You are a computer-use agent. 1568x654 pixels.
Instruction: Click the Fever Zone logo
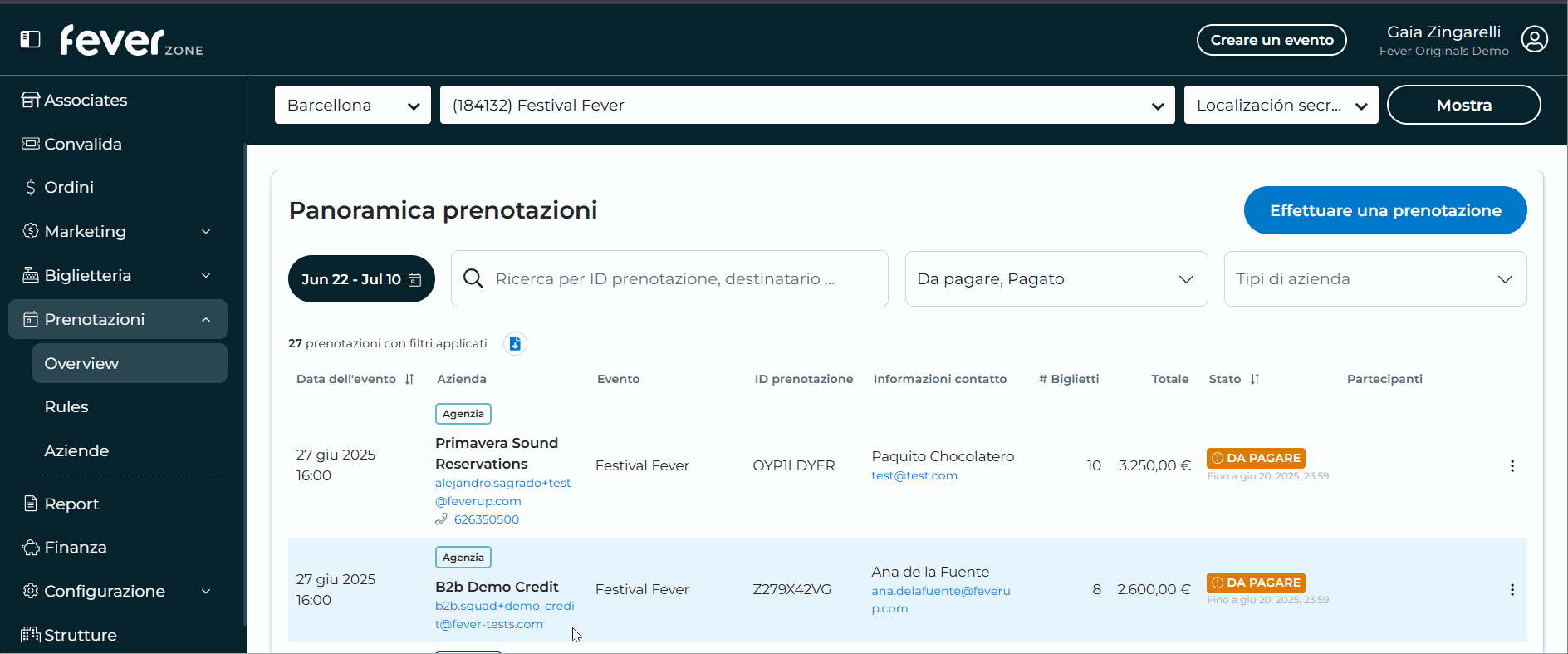131,40
